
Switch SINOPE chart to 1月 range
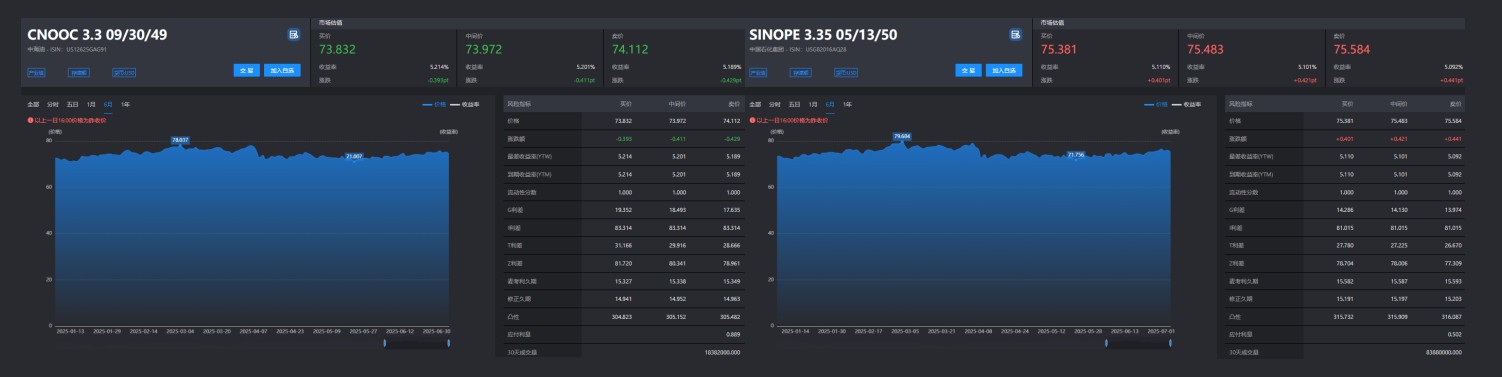click(814, 104)
